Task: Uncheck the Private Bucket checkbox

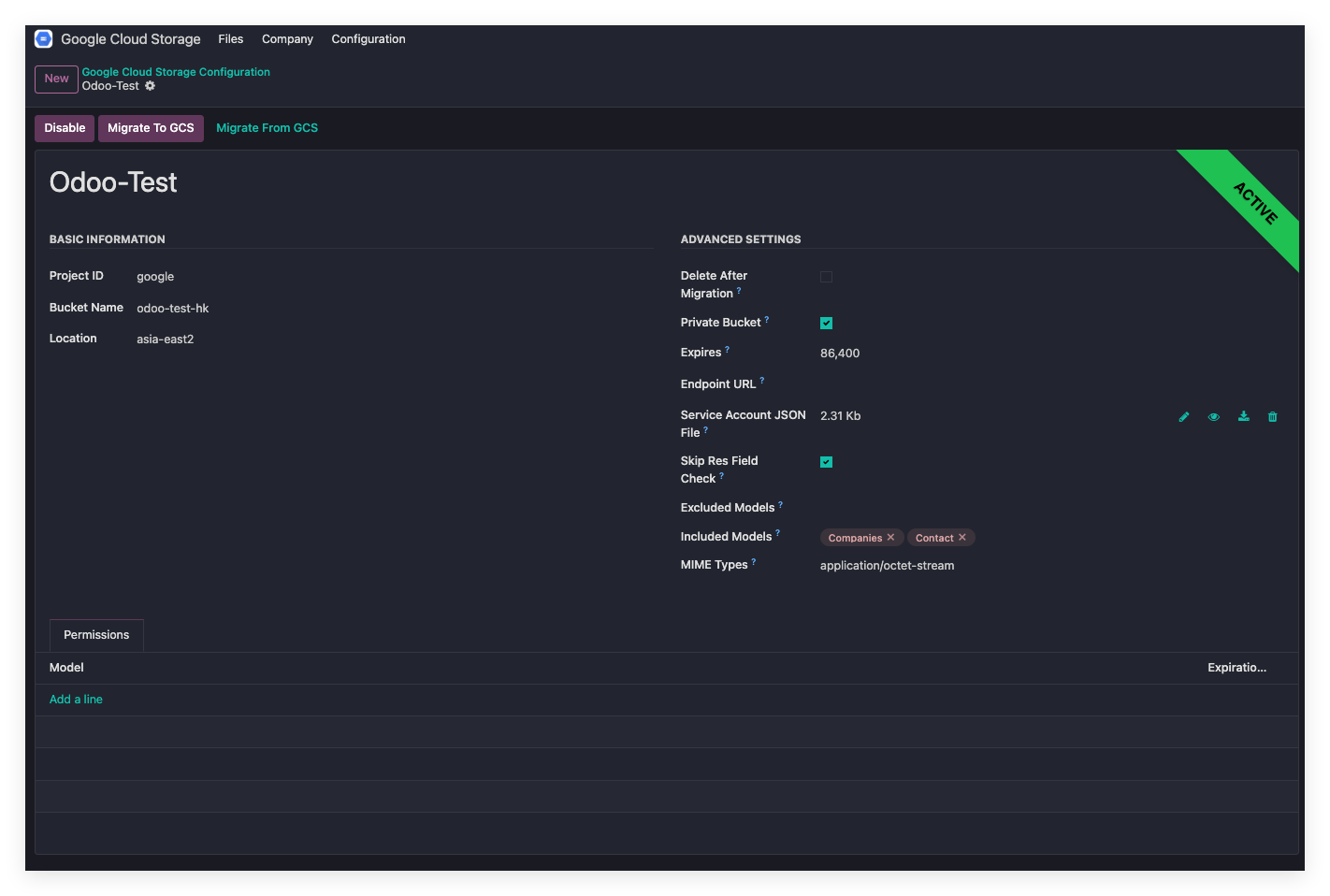Action: click(x=826, y=324)
